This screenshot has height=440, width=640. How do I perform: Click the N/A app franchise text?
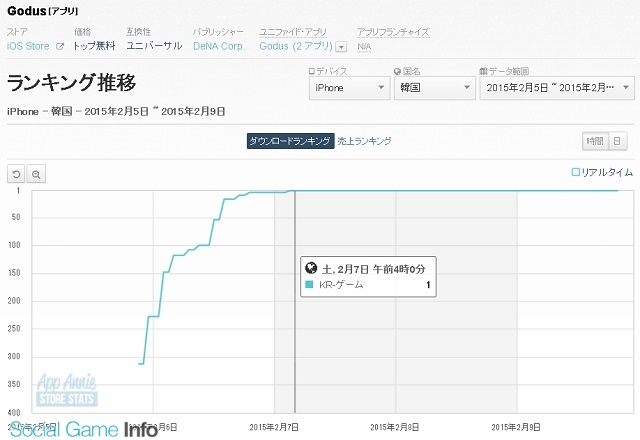click(x=364, y=47)
